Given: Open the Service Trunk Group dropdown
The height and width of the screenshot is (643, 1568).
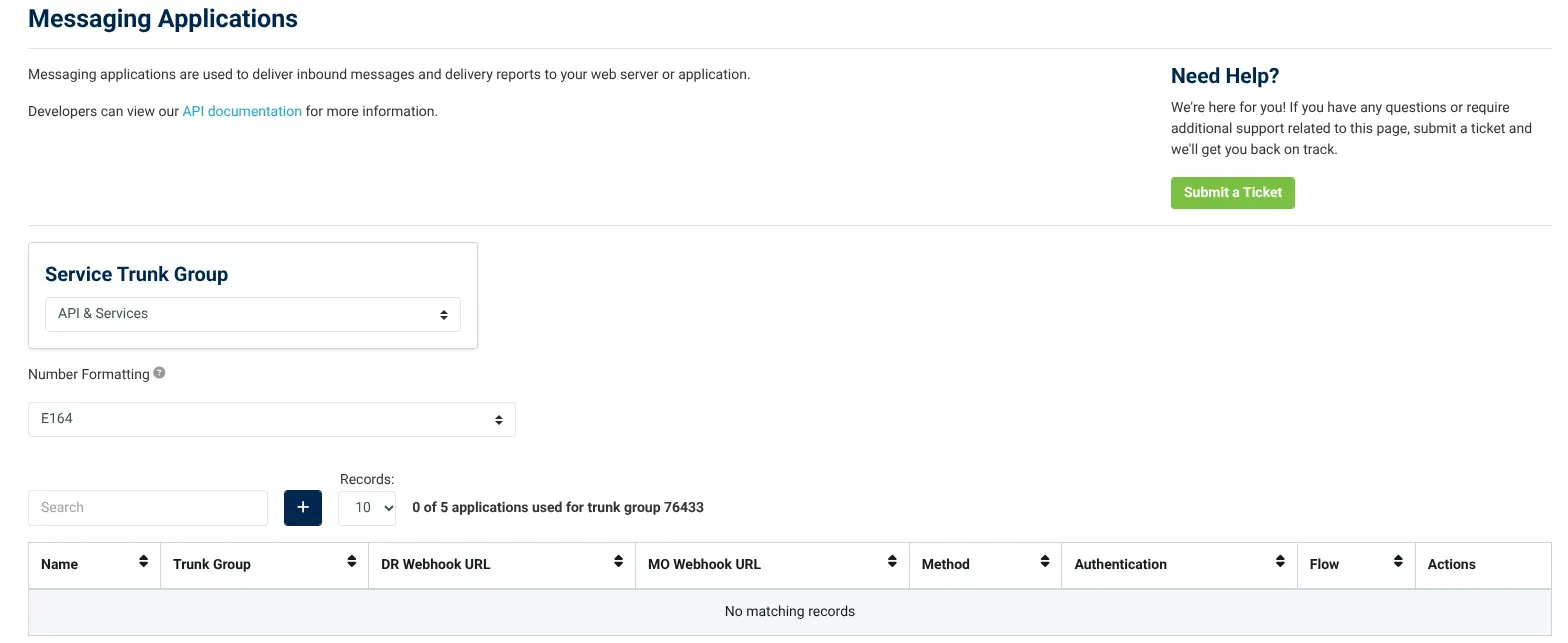Looking at the screenshot, I should click(x=252, y=314).
